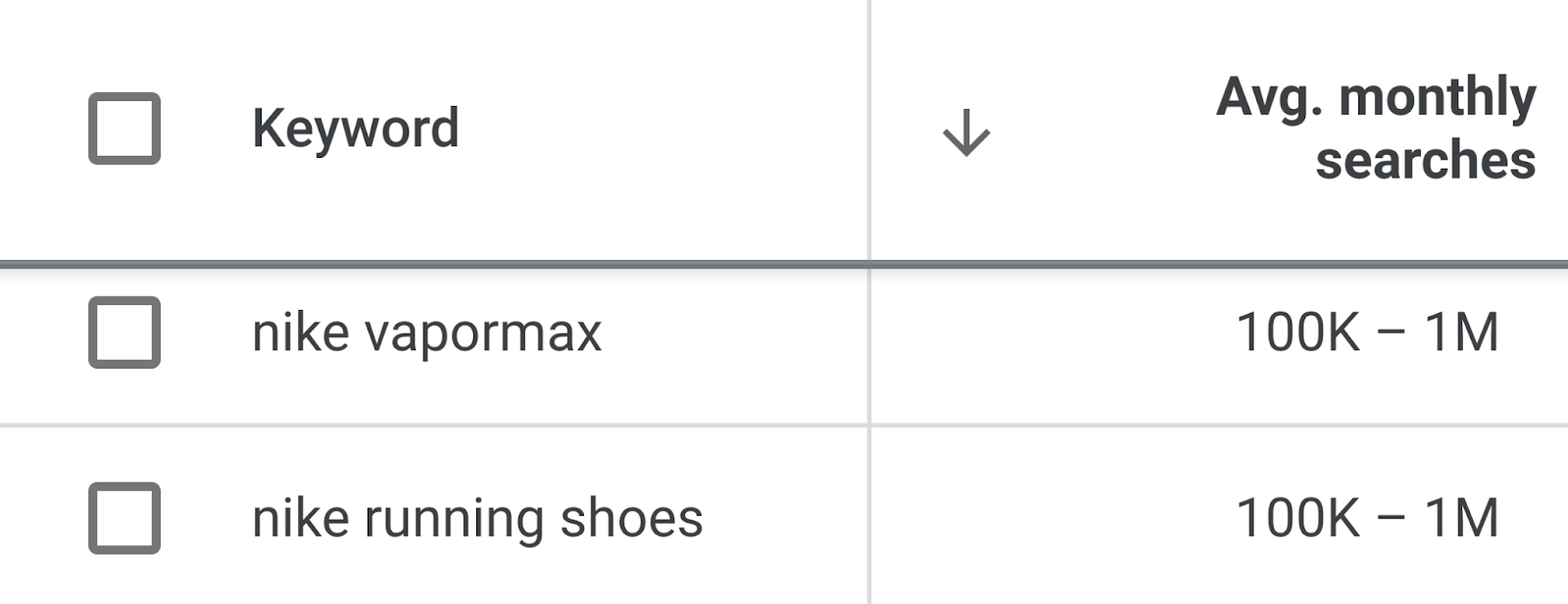This screenshot has width=1568, height=604.
Task: Click the Keyword column header
Action: (x=355, y=128)
